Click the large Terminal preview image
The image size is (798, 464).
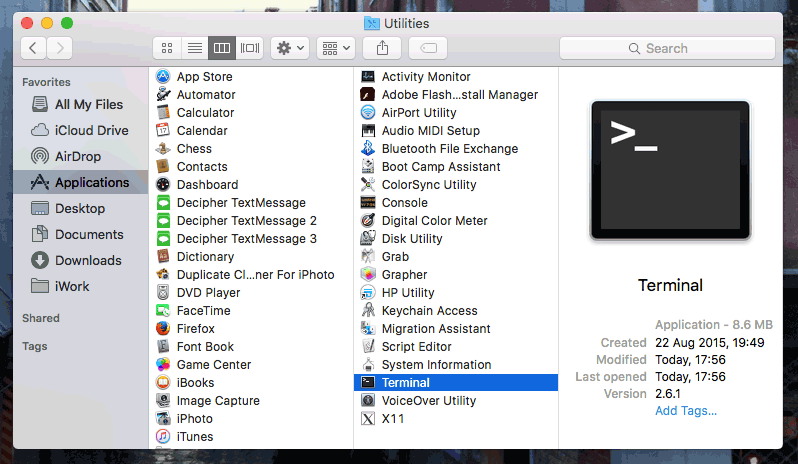670,170
